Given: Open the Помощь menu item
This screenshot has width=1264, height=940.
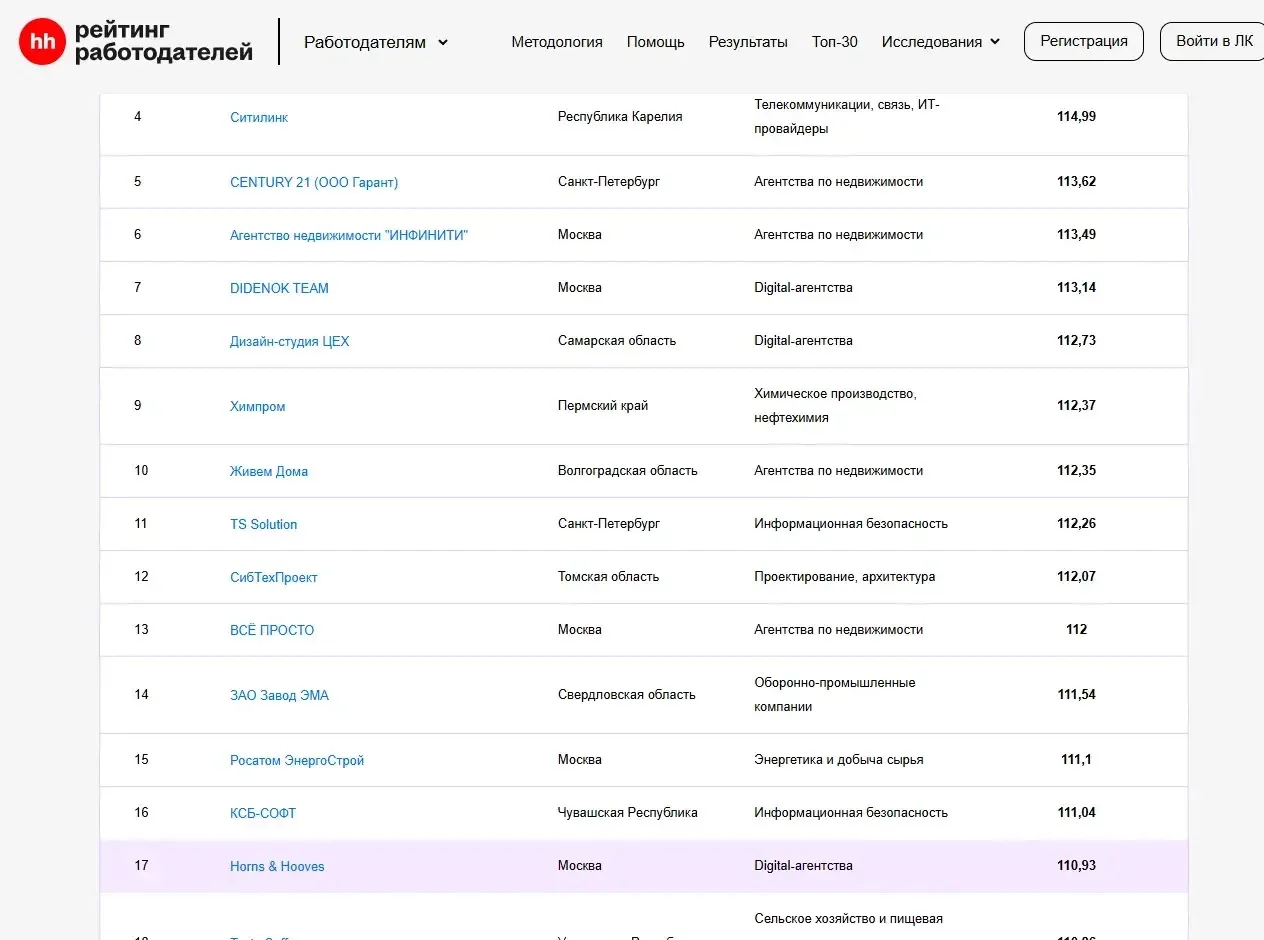Looking at the screenshot, I should 656,42.
